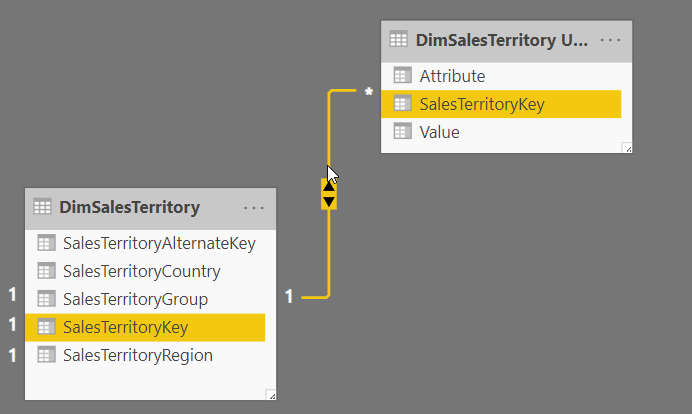
Task: Open the DimSalesTerritory U... table options menu
Action: [610, 40]
